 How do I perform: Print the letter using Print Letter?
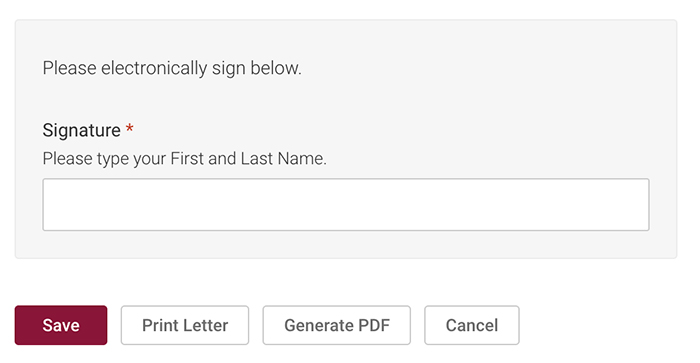click(185, 325)
